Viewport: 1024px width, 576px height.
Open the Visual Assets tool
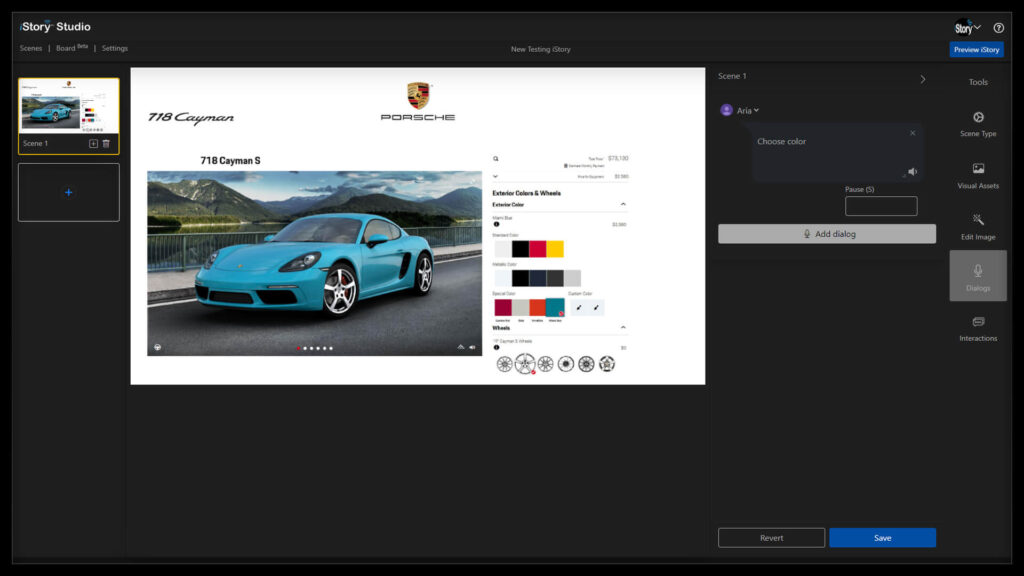coord(978,176)
